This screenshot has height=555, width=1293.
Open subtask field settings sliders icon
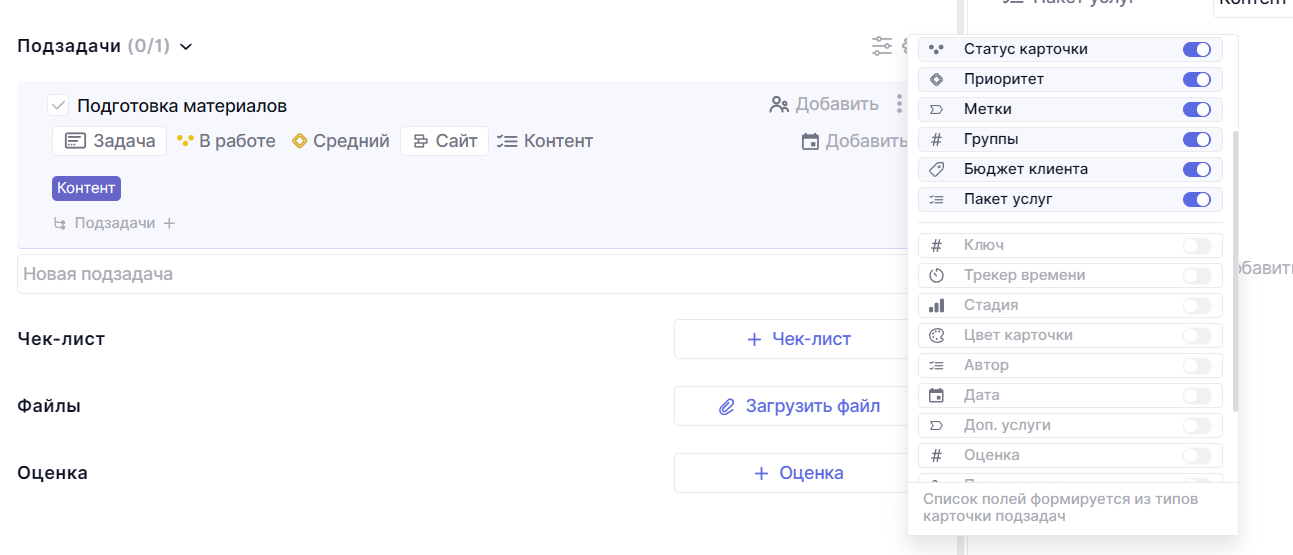(x=881, y=46)
